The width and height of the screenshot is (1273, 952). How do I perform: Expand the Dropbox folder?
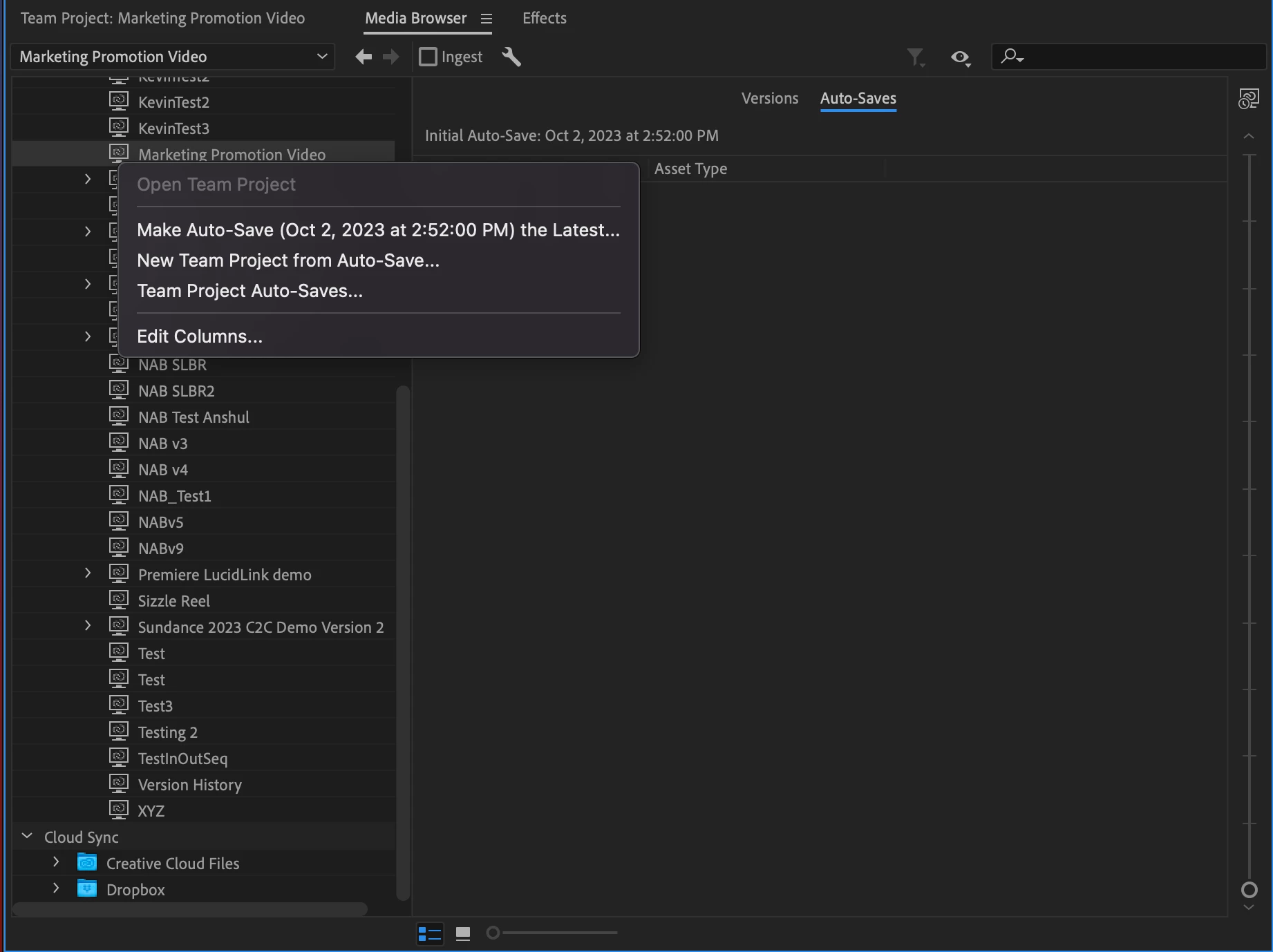point(56,888)
